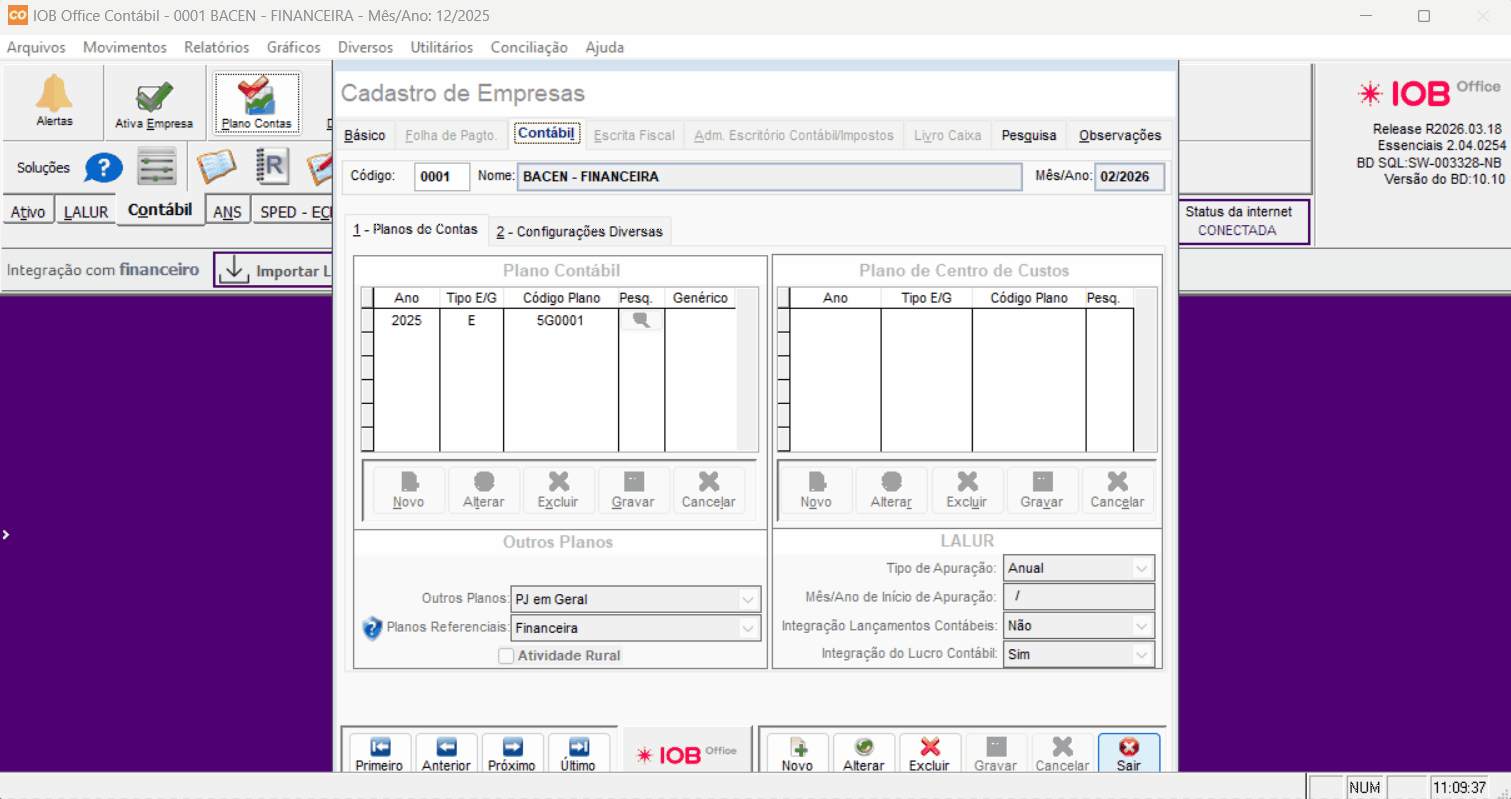
Task: Expand the Outros Planos dropdown
Action: 747,600
